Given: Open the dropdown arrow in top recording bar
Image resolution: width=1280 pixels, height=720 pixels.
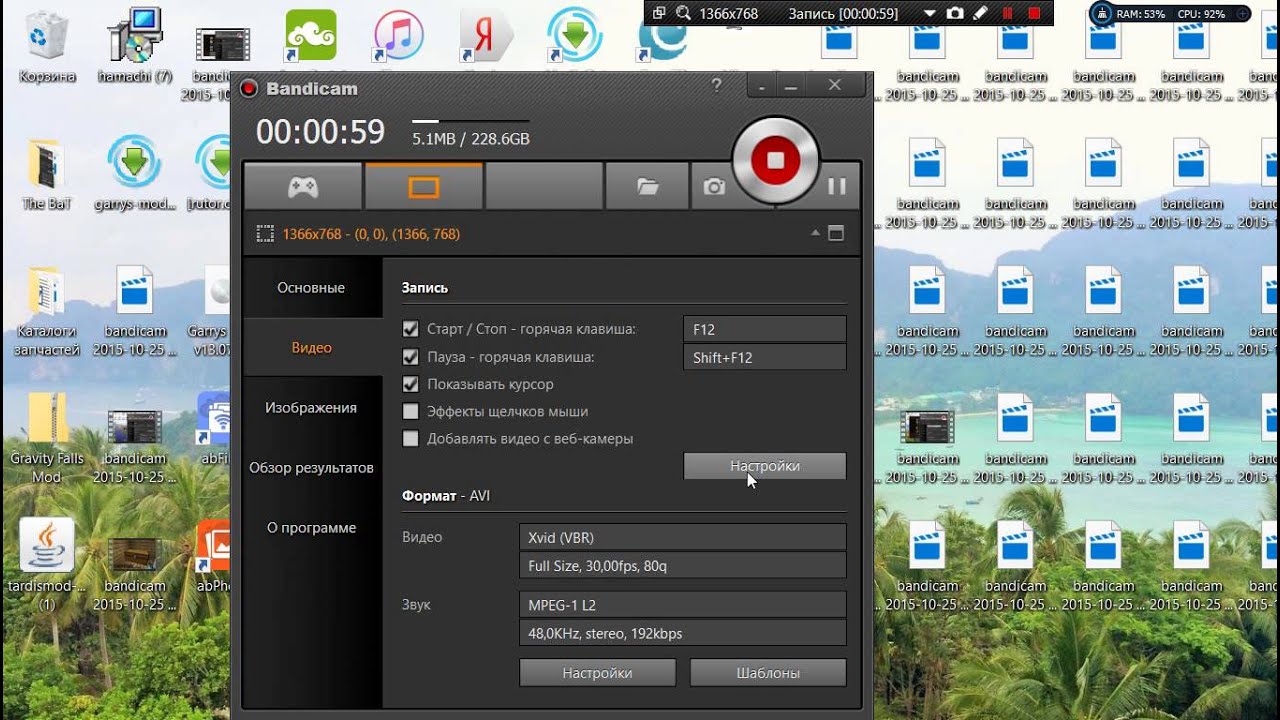Looking at the screenshot, I should pos(929,14).
